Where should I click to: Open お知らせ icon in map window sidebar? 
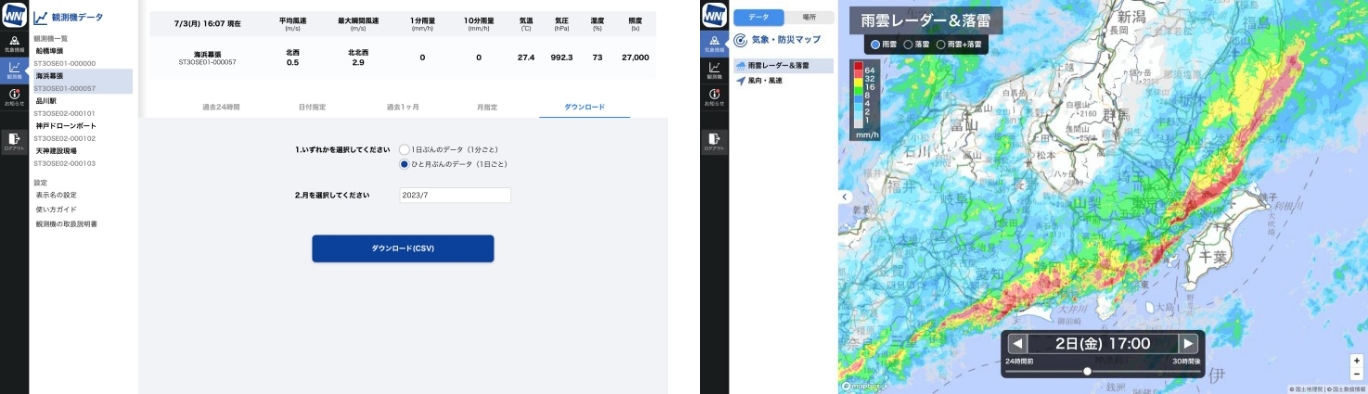pyautogui.click(x=714, y=97)
